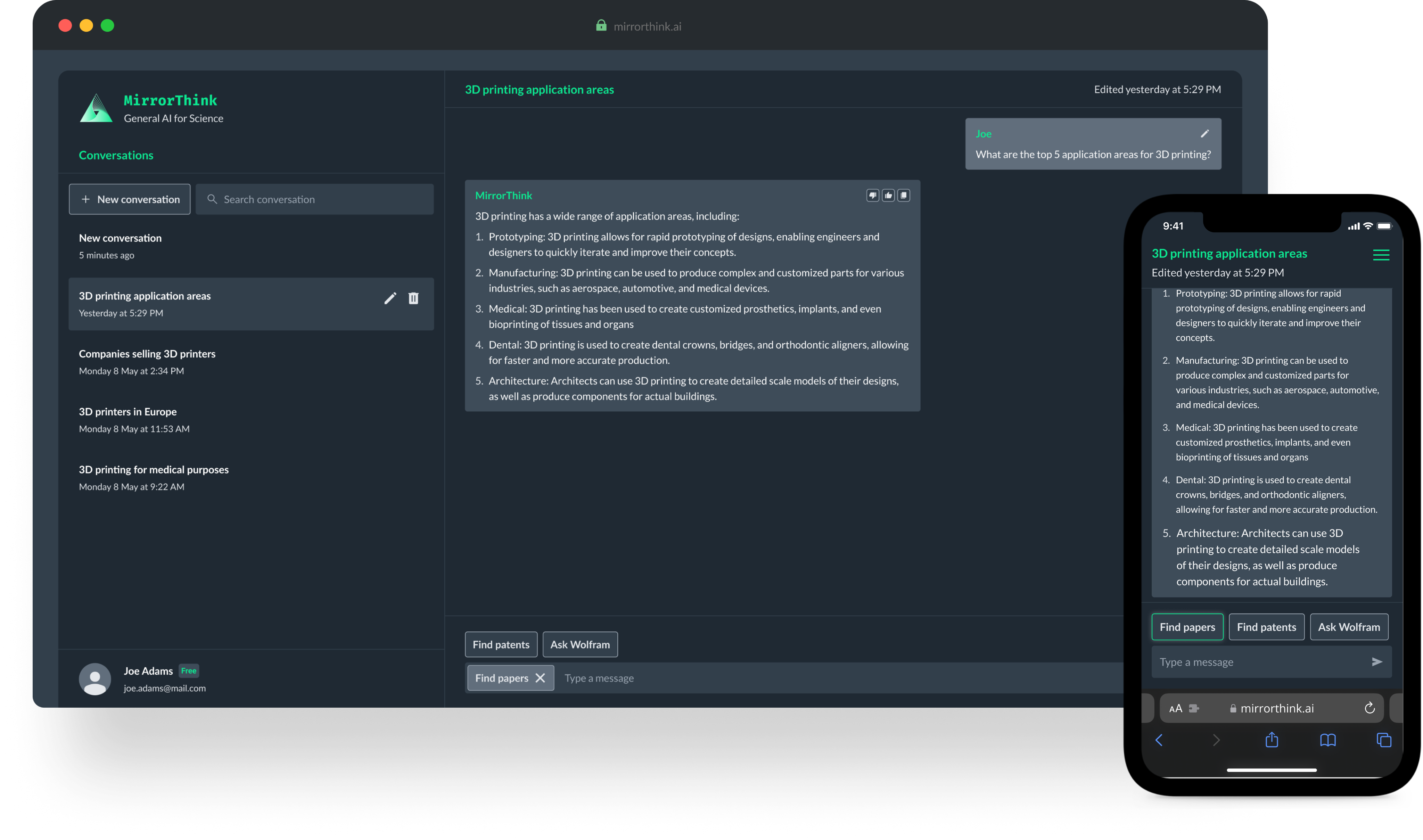The height and width of the screenshot is (840, 1423).
Task: Thumbs up the MirrorThink response
Action: coord(888,195)
